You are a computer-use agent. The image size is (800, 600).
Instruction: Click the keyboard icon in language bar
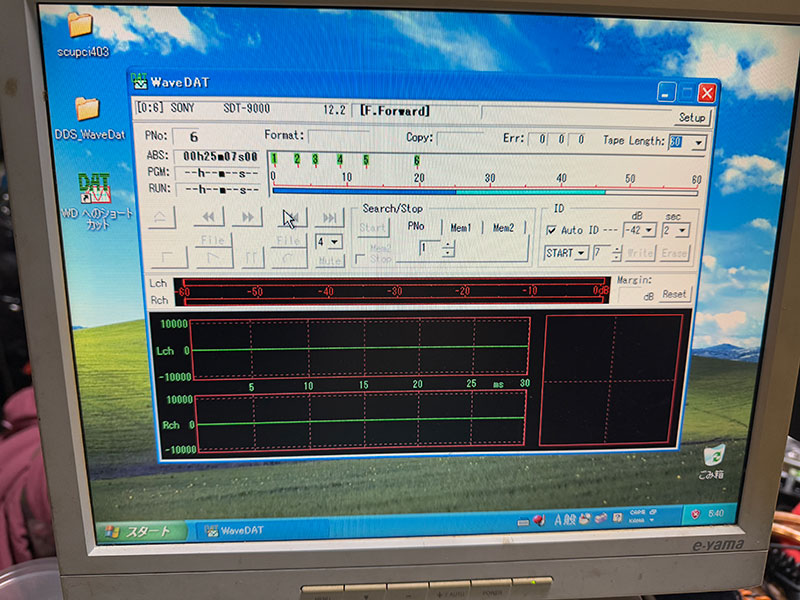pos(523,522)
